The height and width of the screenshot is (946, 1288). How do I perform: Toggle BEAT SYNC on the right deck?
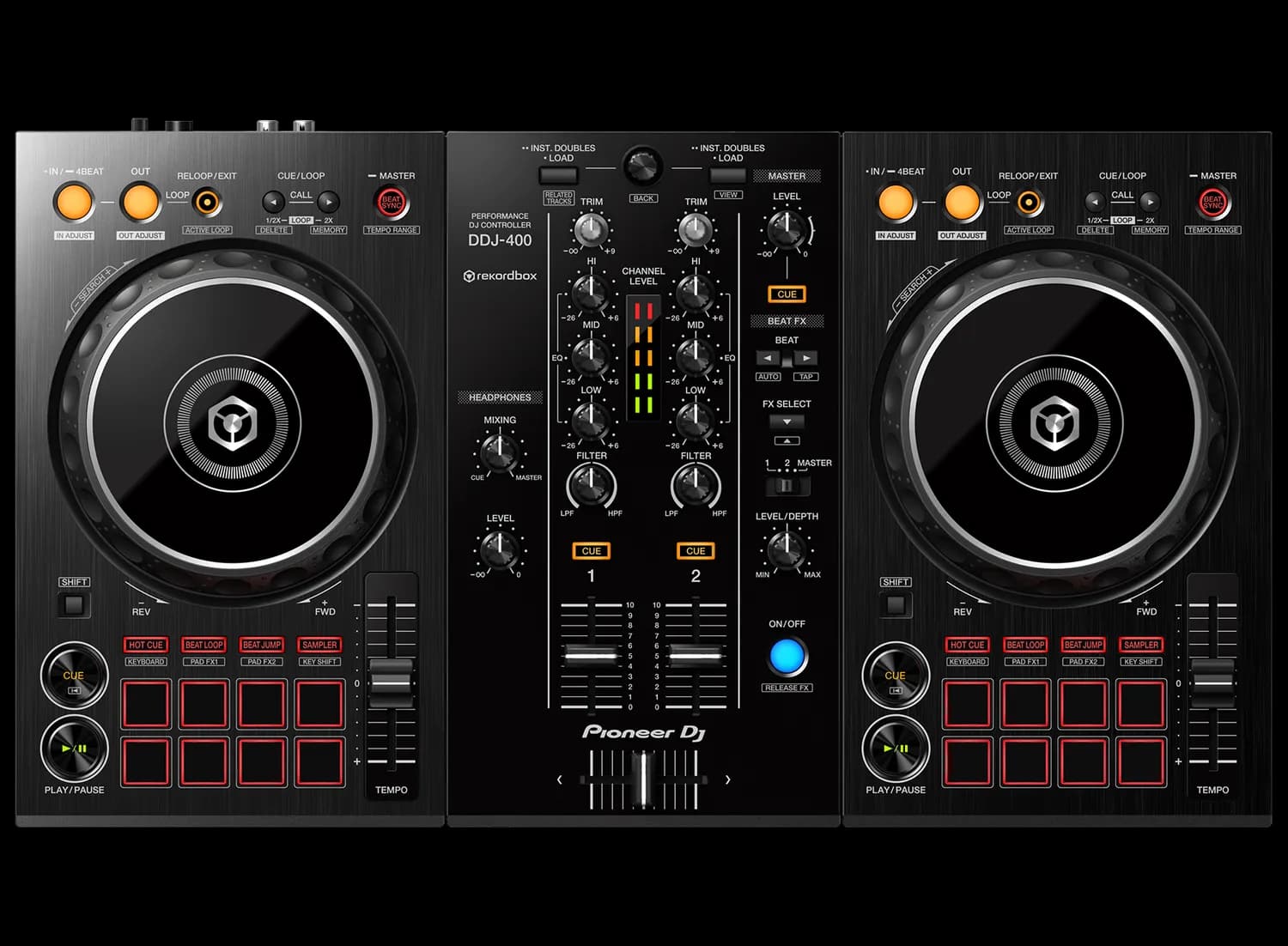pos(1213,203)
